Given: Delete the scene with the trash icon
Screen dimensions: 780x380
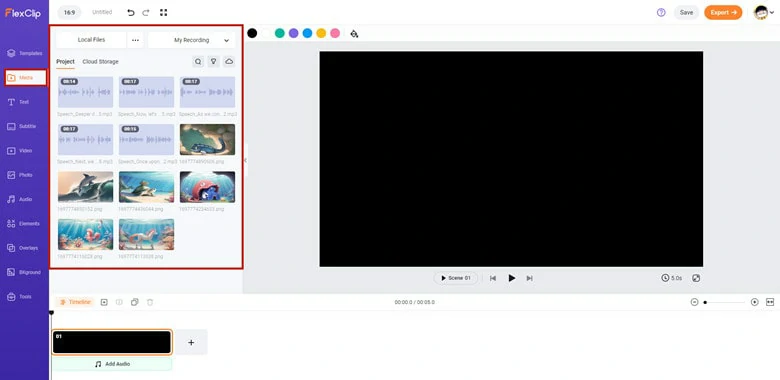Looking at the screenshot, I should 150,302.
